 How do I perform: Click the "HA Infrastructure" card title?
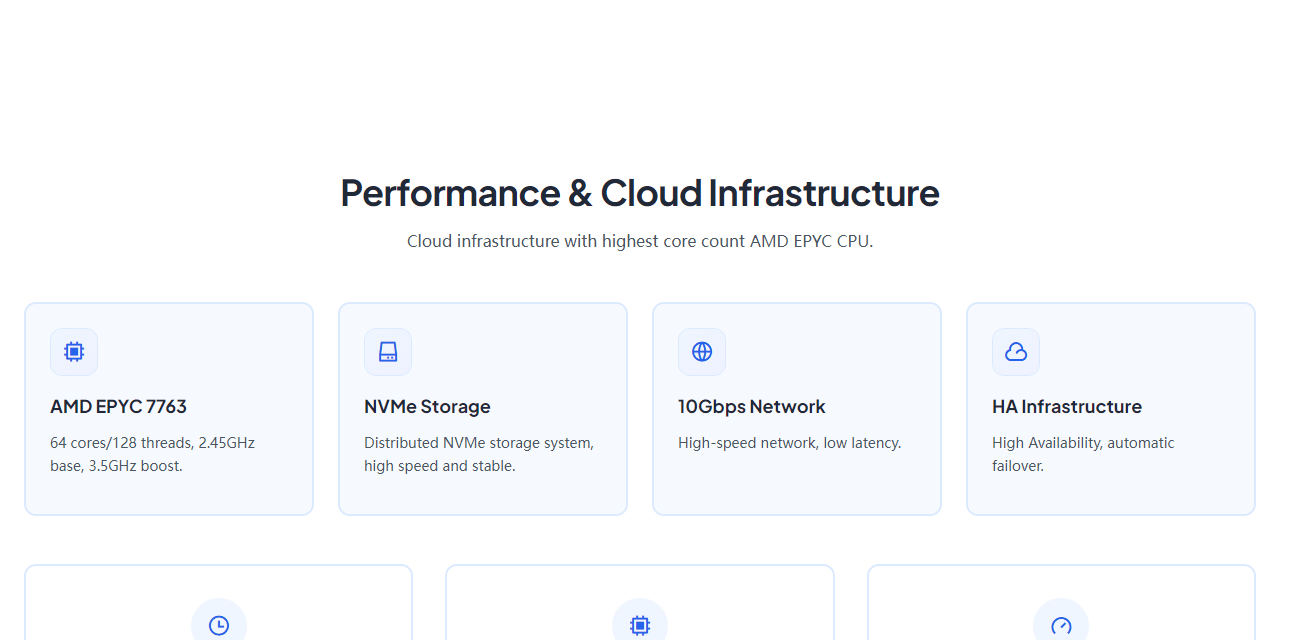(1067, 406)
